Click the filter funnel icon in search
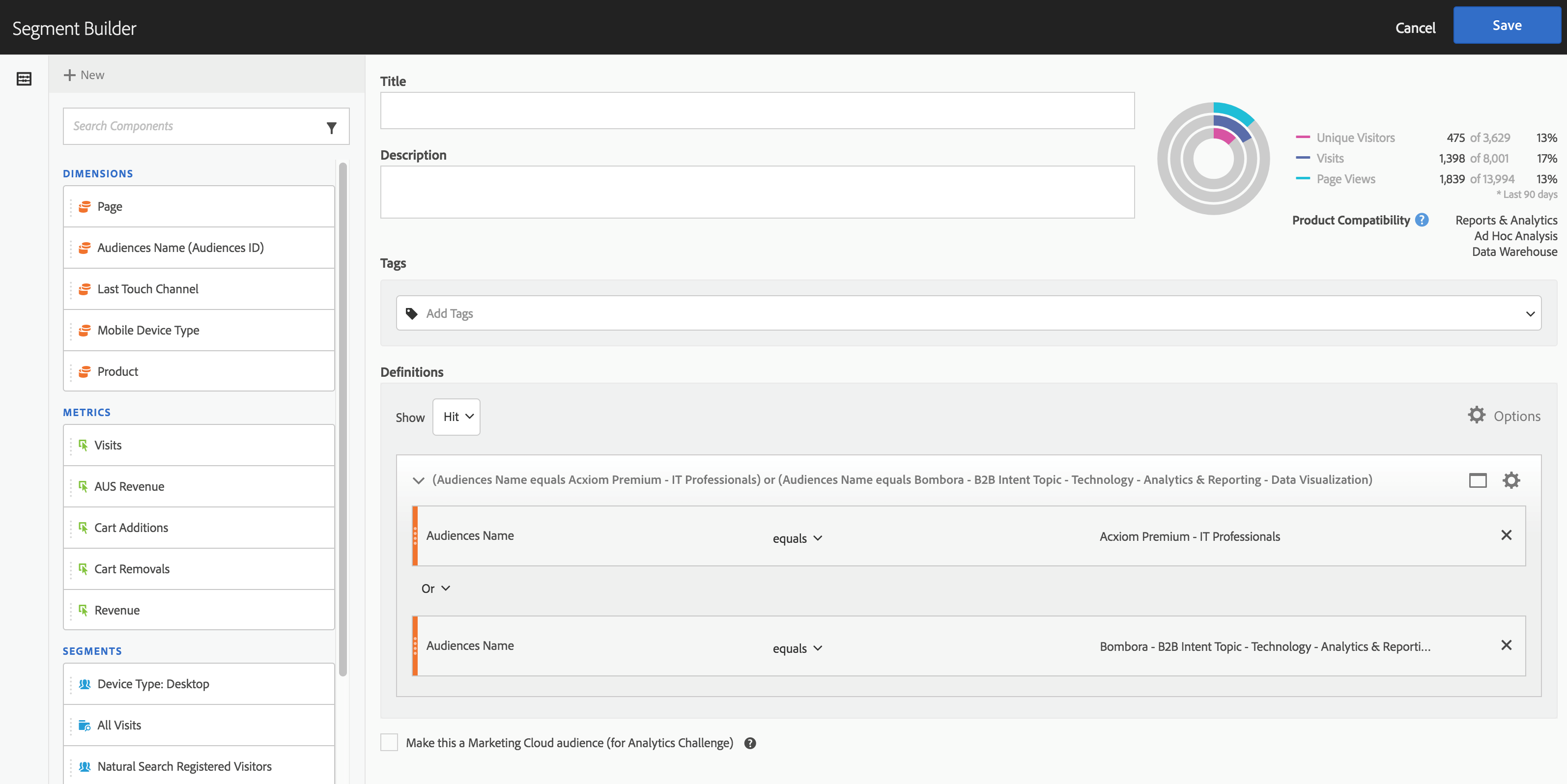This screenshot has height=784, width=1567. click(x=332, y=128)
